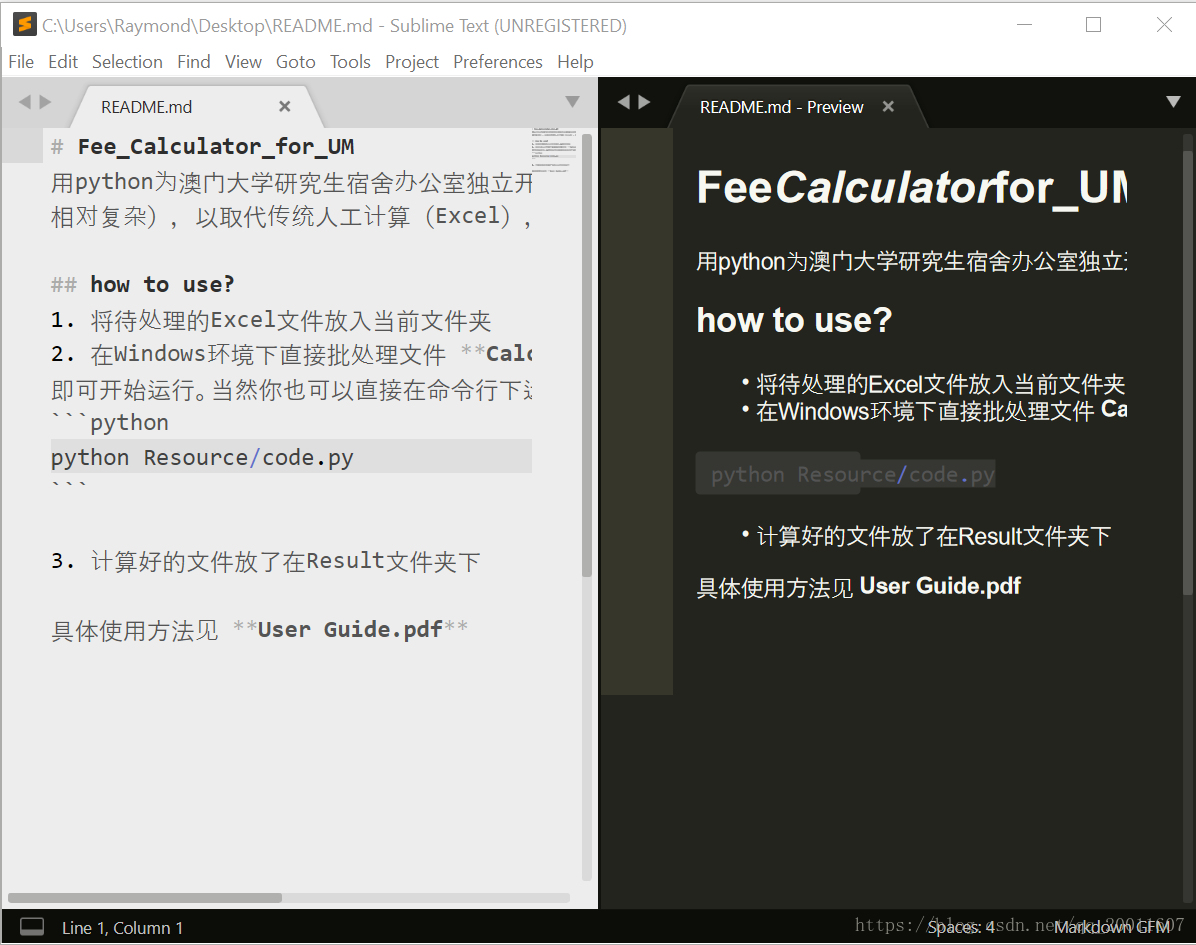Click the preview title FeeCalculatorfor_UM
This screenshot has height=945, width=1196.
(x=912, y=188)
